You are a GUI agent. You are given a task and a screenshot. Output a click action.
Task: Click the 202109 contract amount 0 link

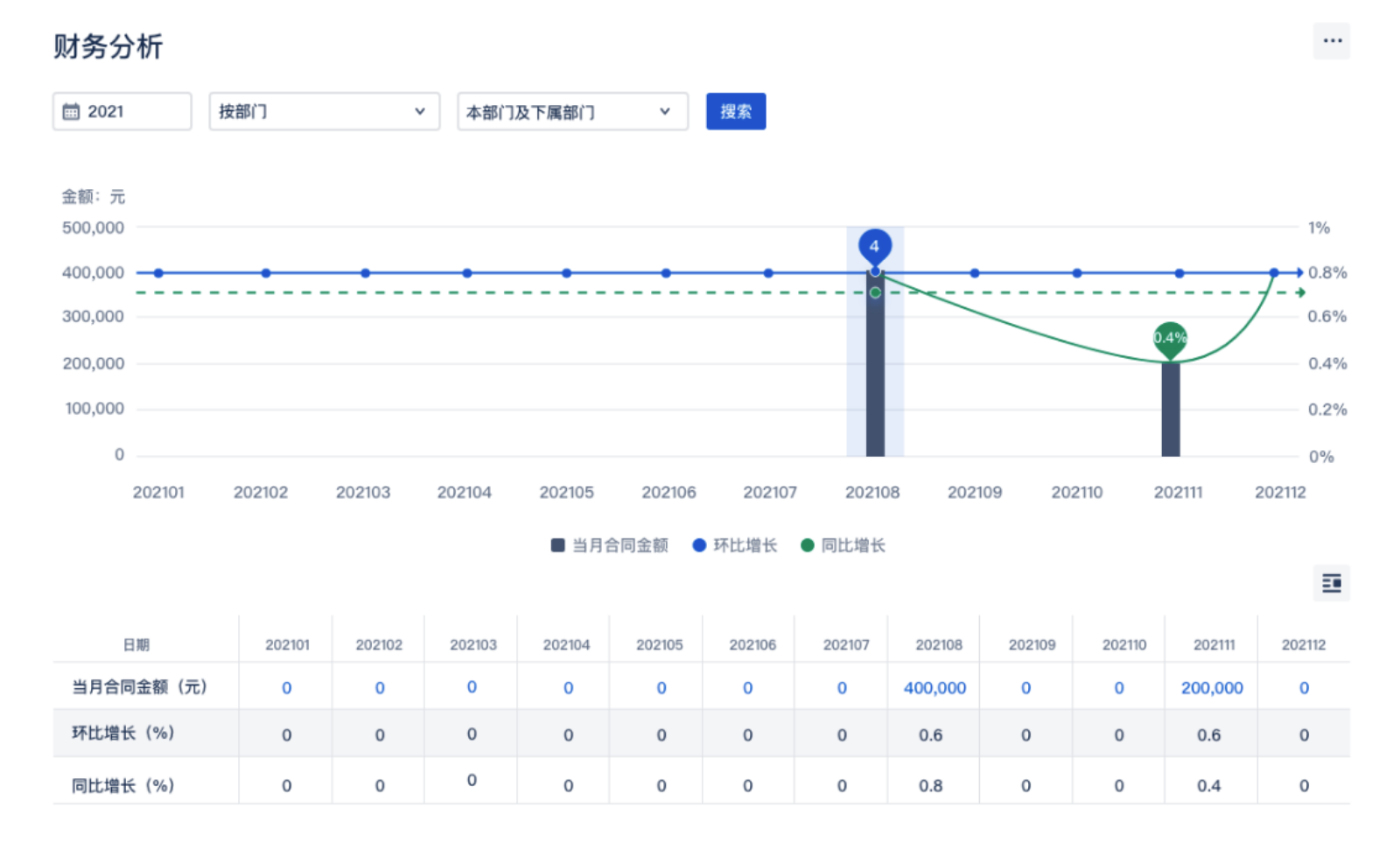[x=1025, y=688]
